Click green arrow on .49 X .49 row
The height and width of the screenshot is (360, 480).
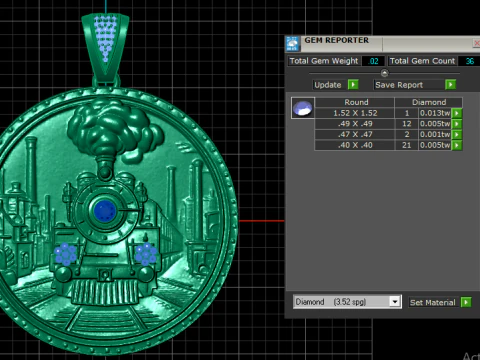tap(457, 124)
